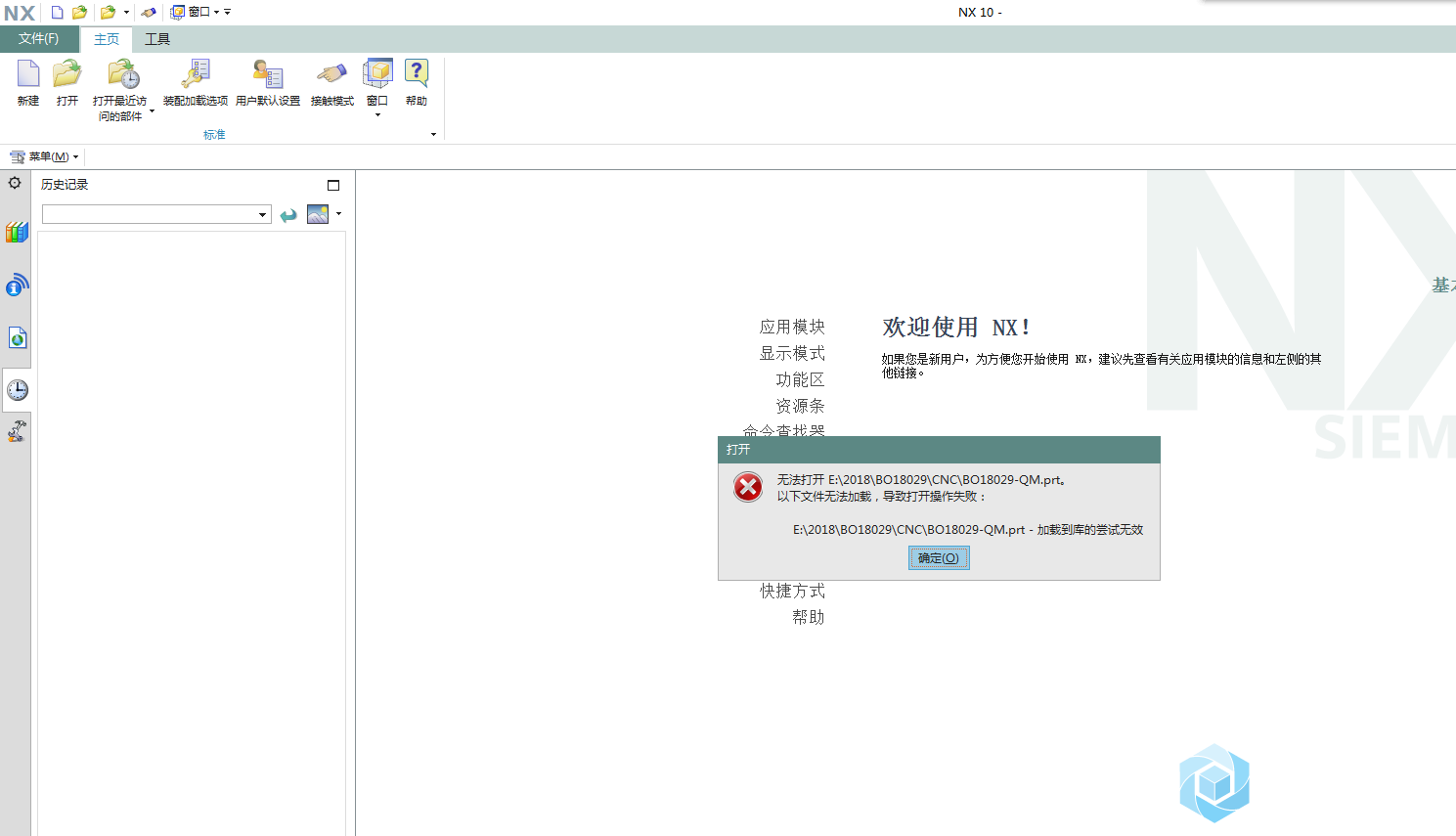Click the history back arrow icon
This screenshot has height=836, width=1456.
288,215
